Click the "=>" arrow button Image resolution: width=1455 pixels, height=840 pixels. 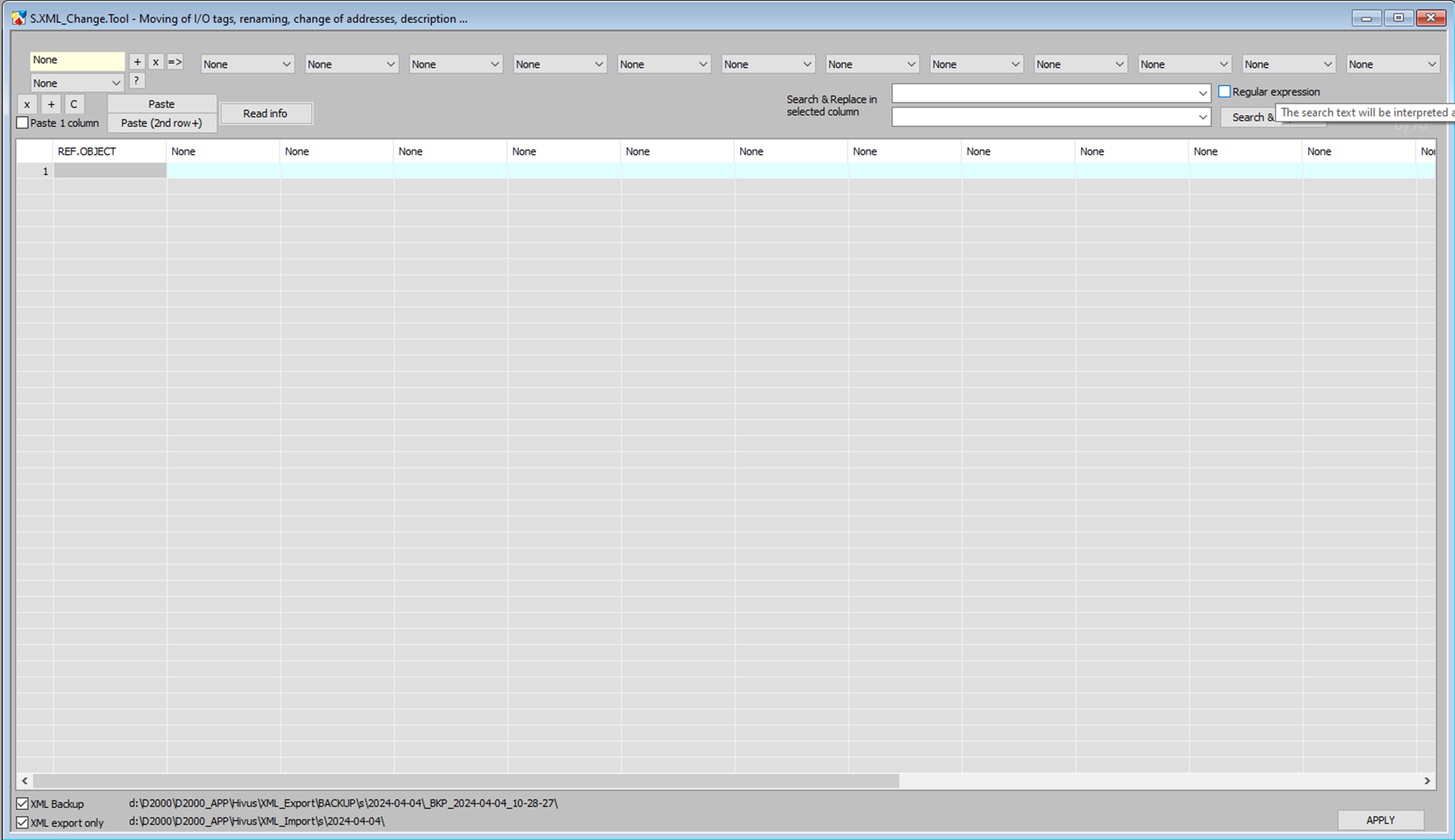tap(174, 62)
